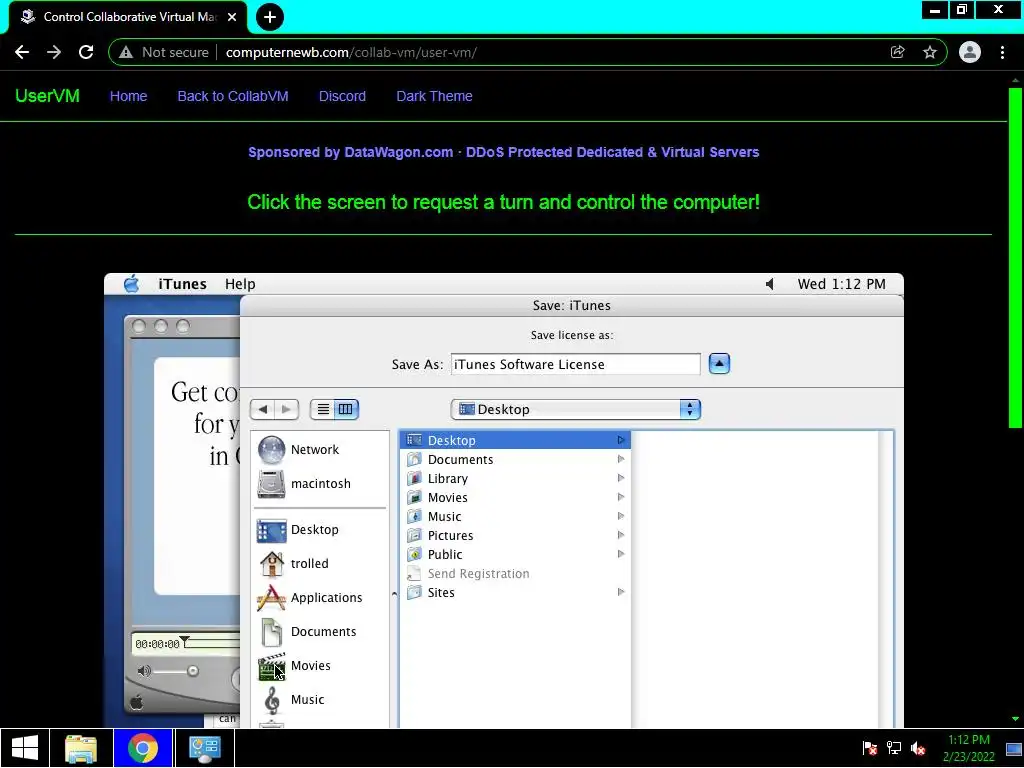Open the Help menu in the Mac menu bar

[240, 284]
